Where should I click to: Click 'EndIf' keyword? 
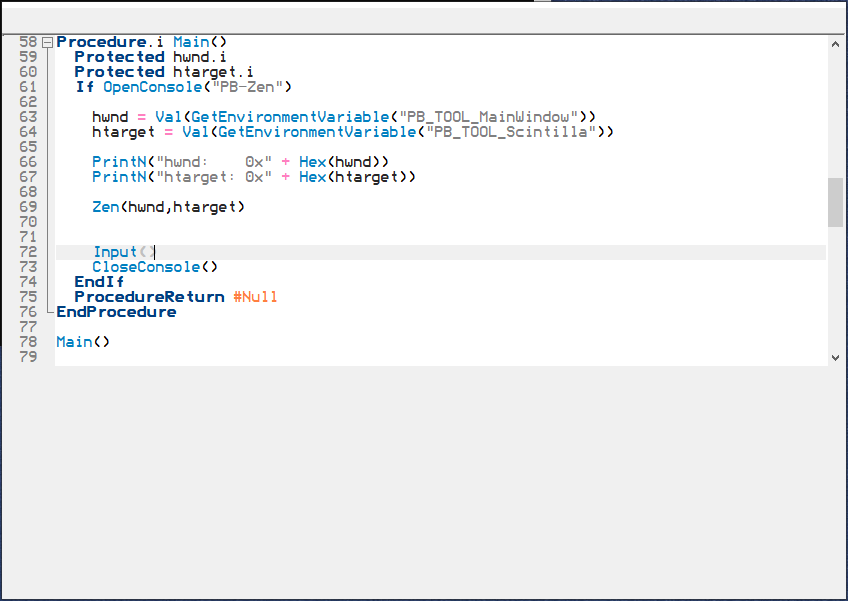(x=99, y=282)
